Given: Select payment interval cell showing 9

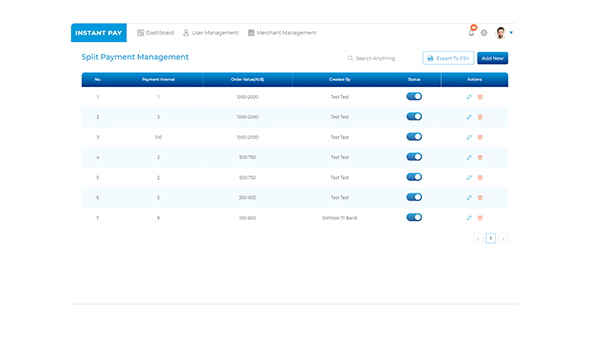Looking at the screenshot, I should click(158, 218).
